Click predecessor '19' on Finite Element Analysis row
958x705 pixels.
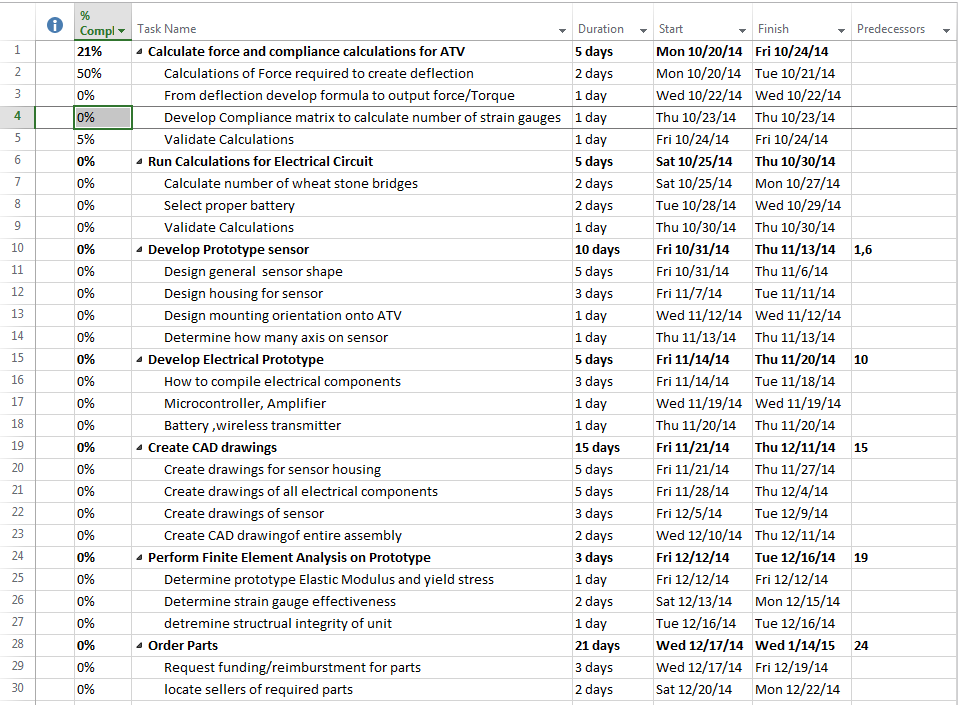click(904, 557)
